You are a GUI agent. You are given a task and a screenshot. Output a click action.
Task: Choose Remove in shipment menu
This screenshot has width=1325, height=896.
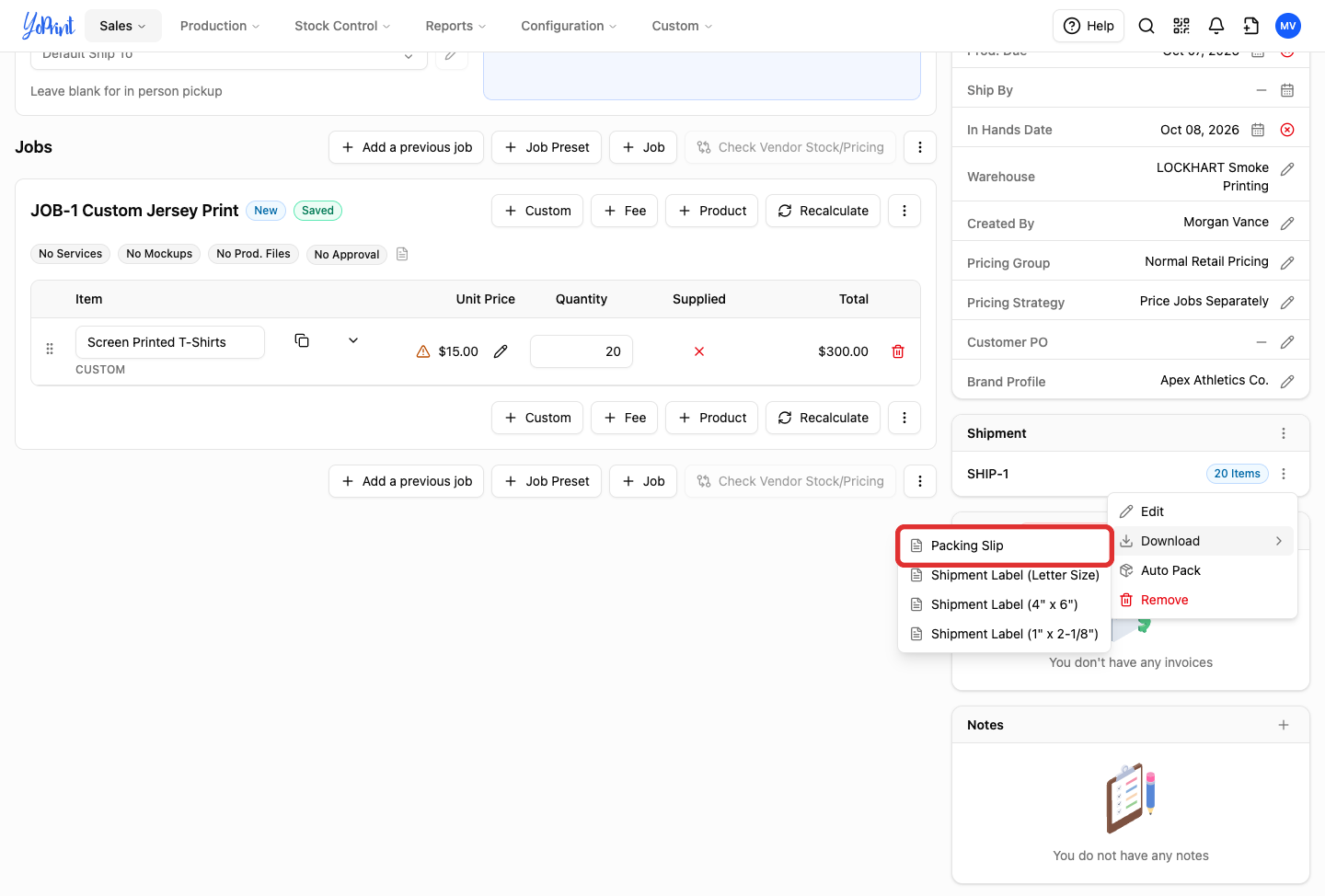(x=1203, y=600)
